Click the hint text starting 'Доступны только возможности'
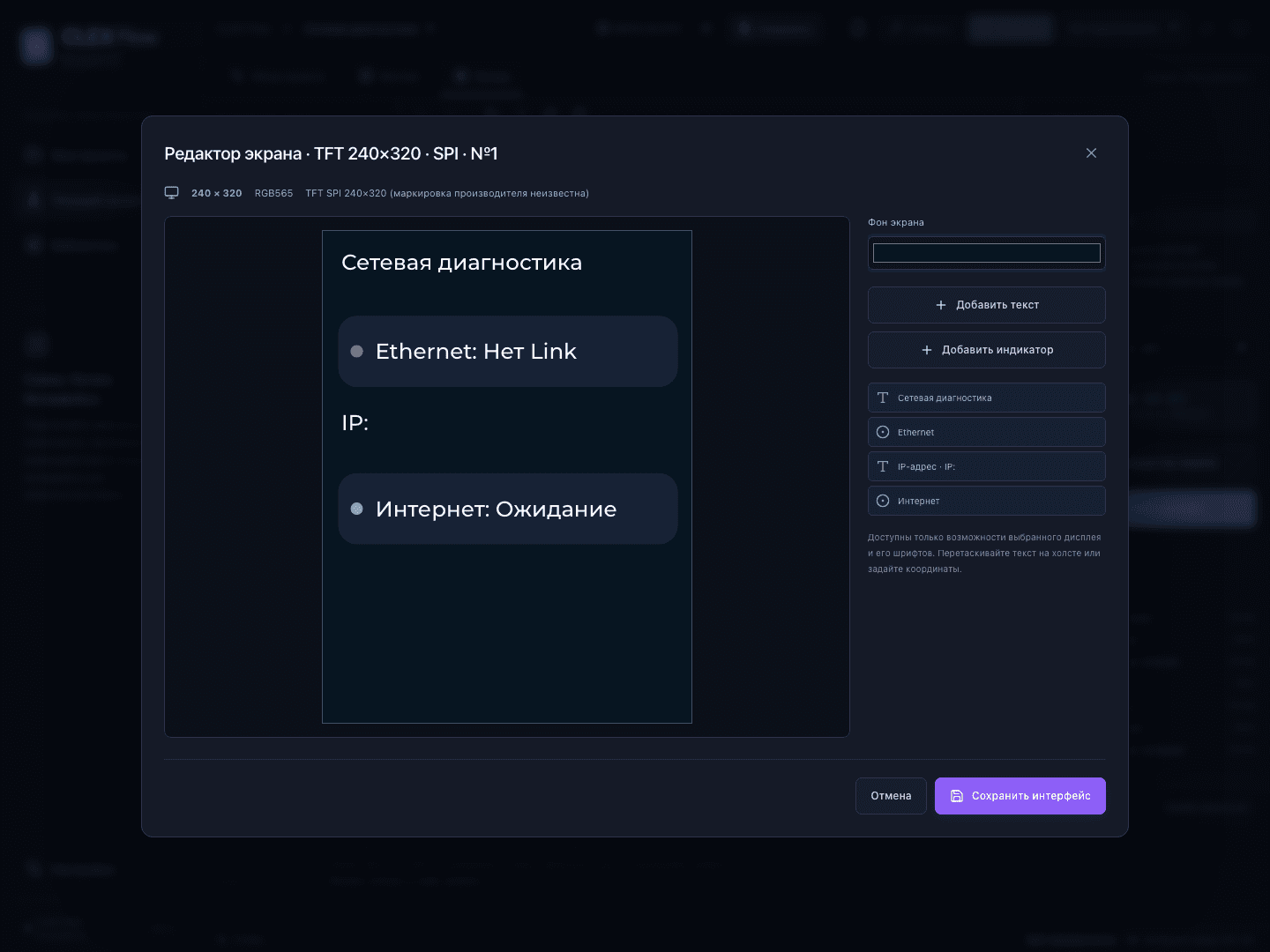1270x952 pixels. pyautogui.click(x=984, y=553)
